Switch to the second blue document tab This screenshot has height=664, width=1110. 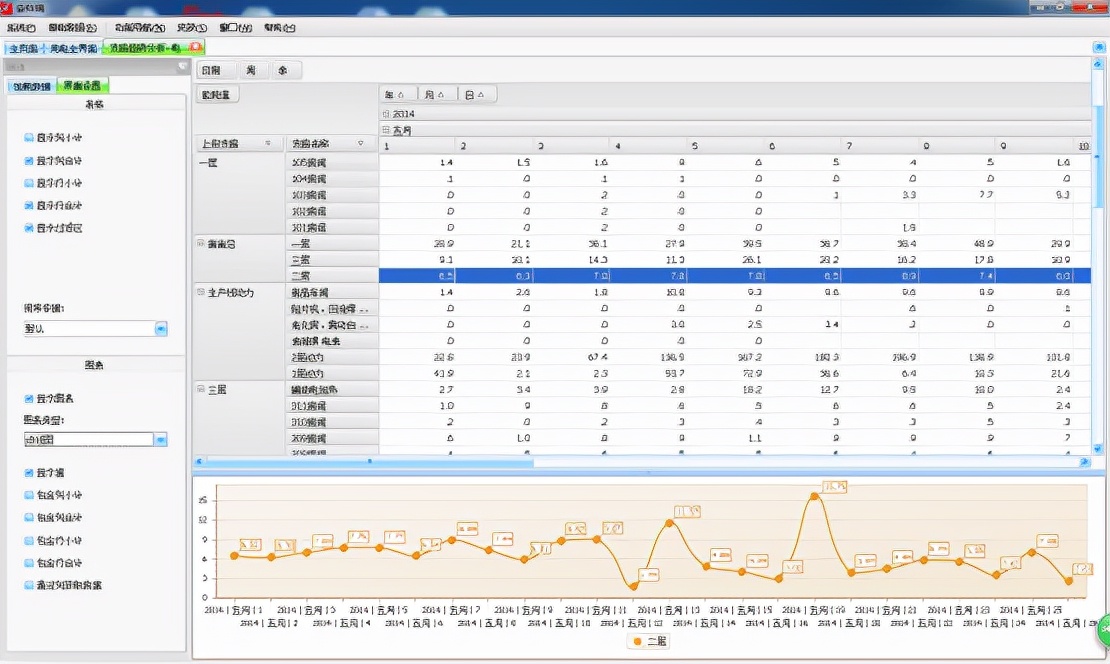coord(73,48)
